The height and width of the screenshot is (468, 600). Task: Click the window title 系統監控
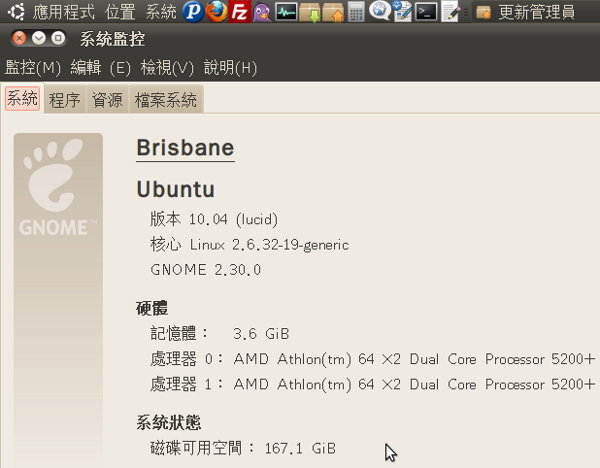coord(112,39)
